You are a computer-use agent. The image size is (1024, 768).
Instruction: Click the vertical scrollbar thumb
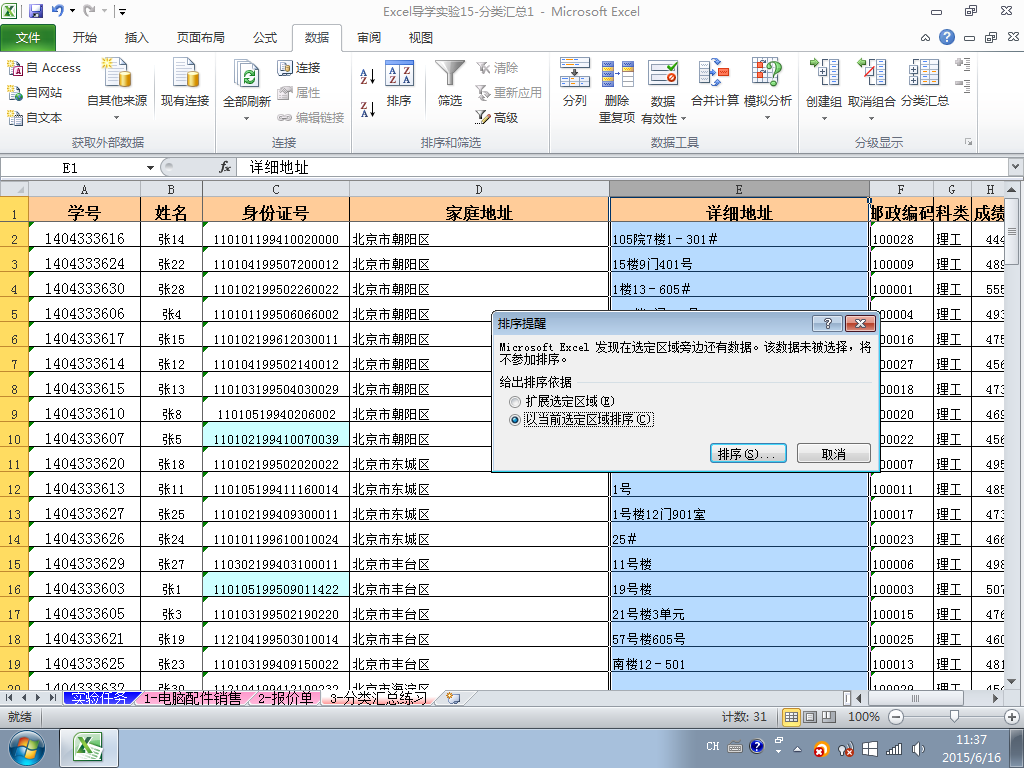(x=1012, y=231)
